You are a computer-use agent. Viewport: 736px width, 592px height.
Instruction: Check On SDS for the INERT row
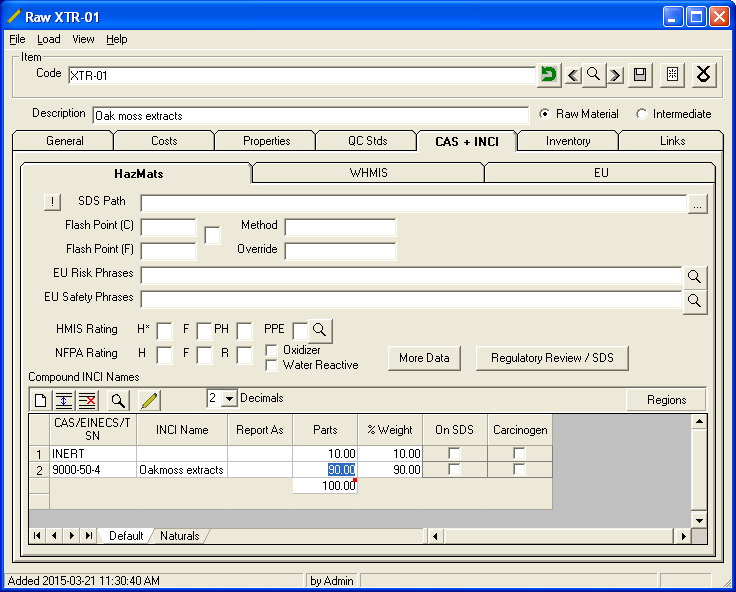coord(454,454)
